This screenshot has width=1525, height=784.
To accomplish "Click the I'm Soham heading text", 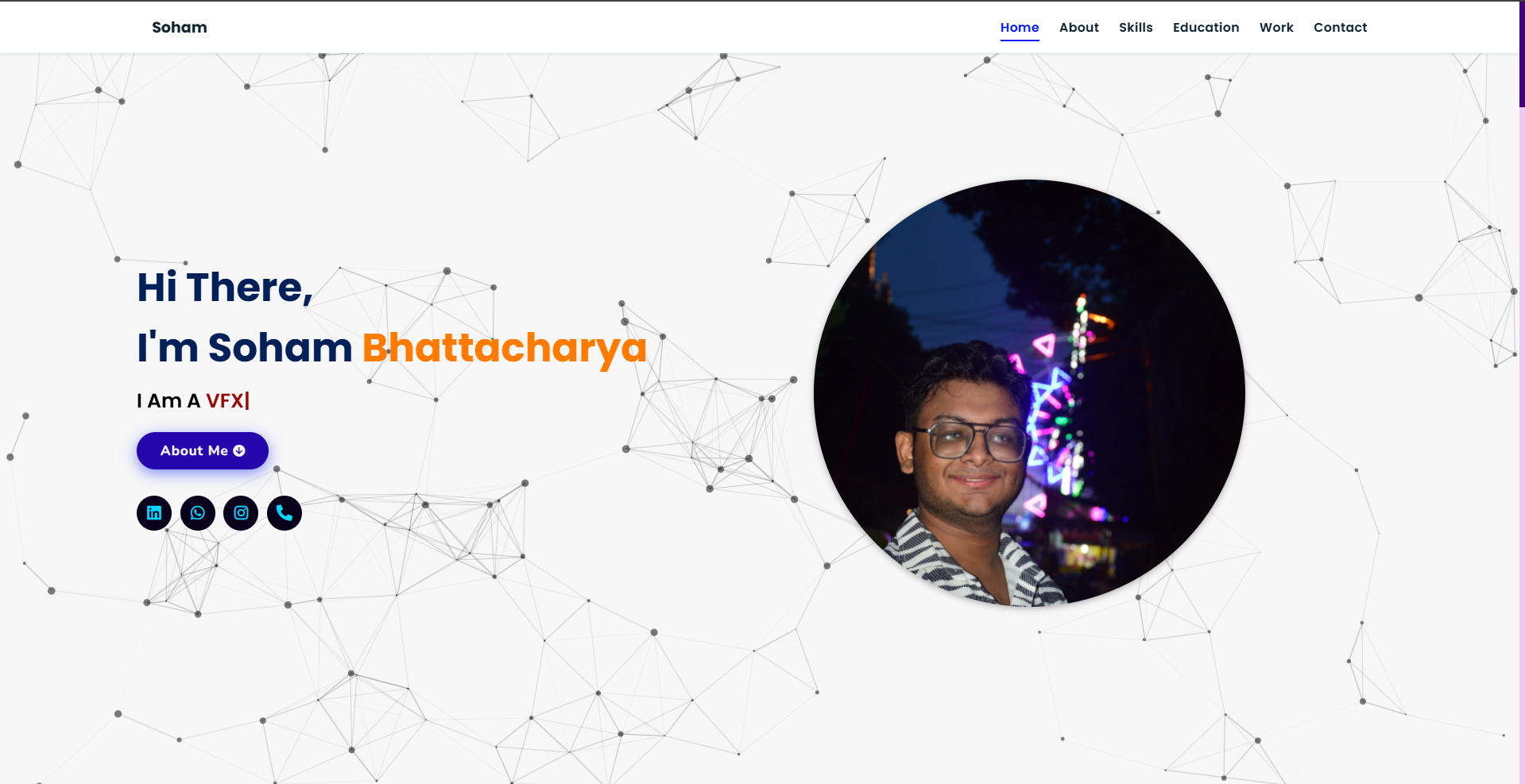I will [245, 348].
